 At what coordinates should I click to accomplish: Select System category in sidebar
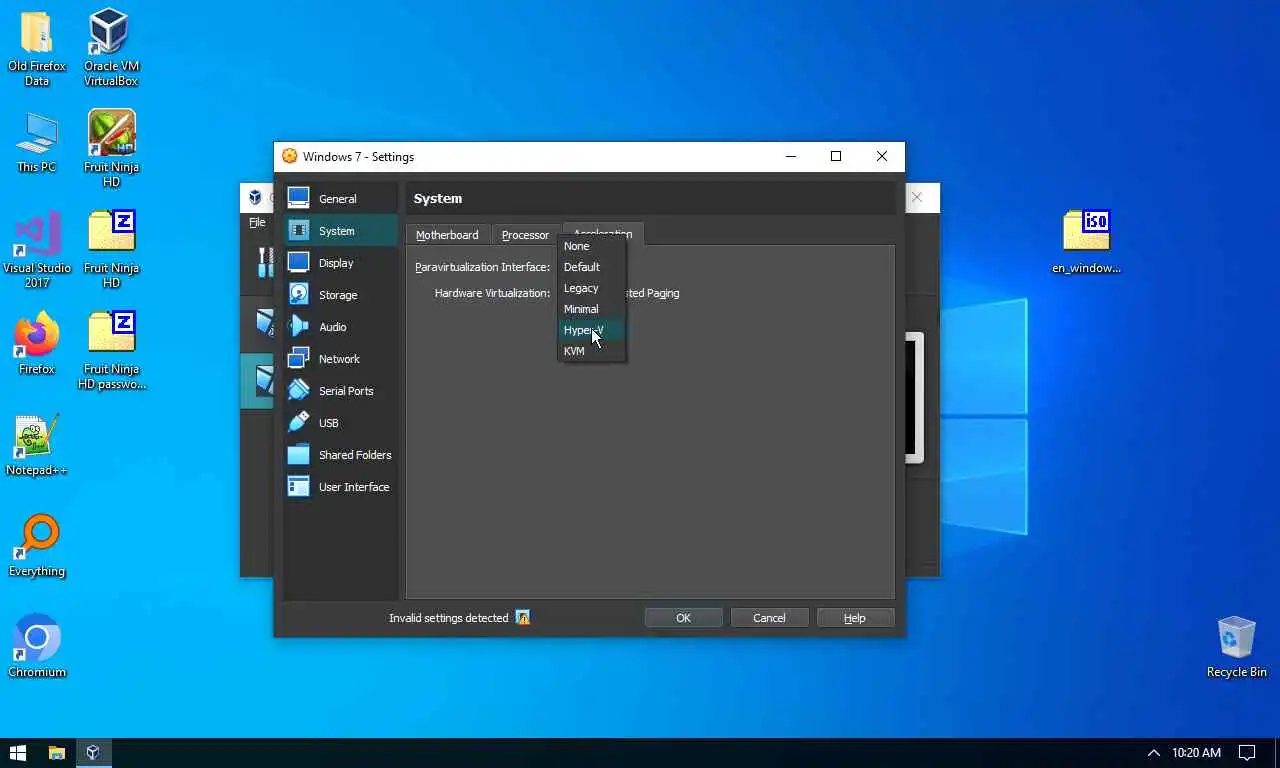pyautogui.click(x=340, y=231)
